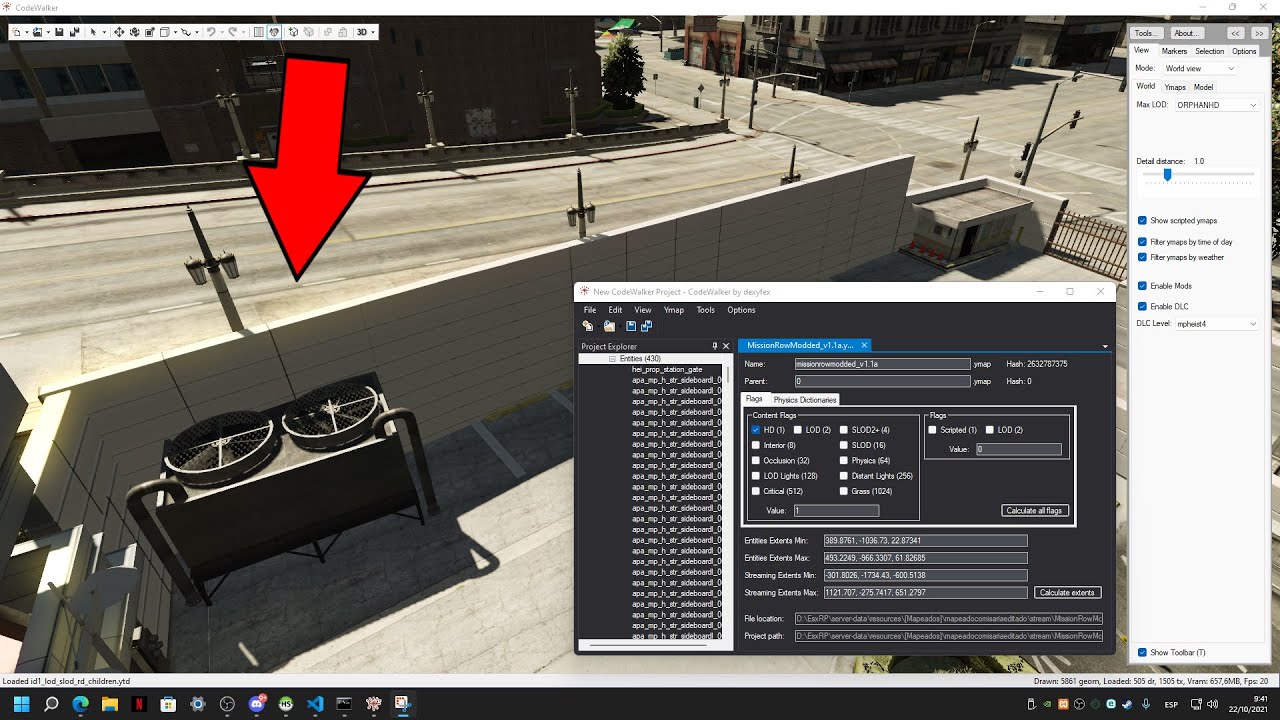
Task: Click the Entities Extents Min field
Action: pyautogui.click(x=925, y=541)
